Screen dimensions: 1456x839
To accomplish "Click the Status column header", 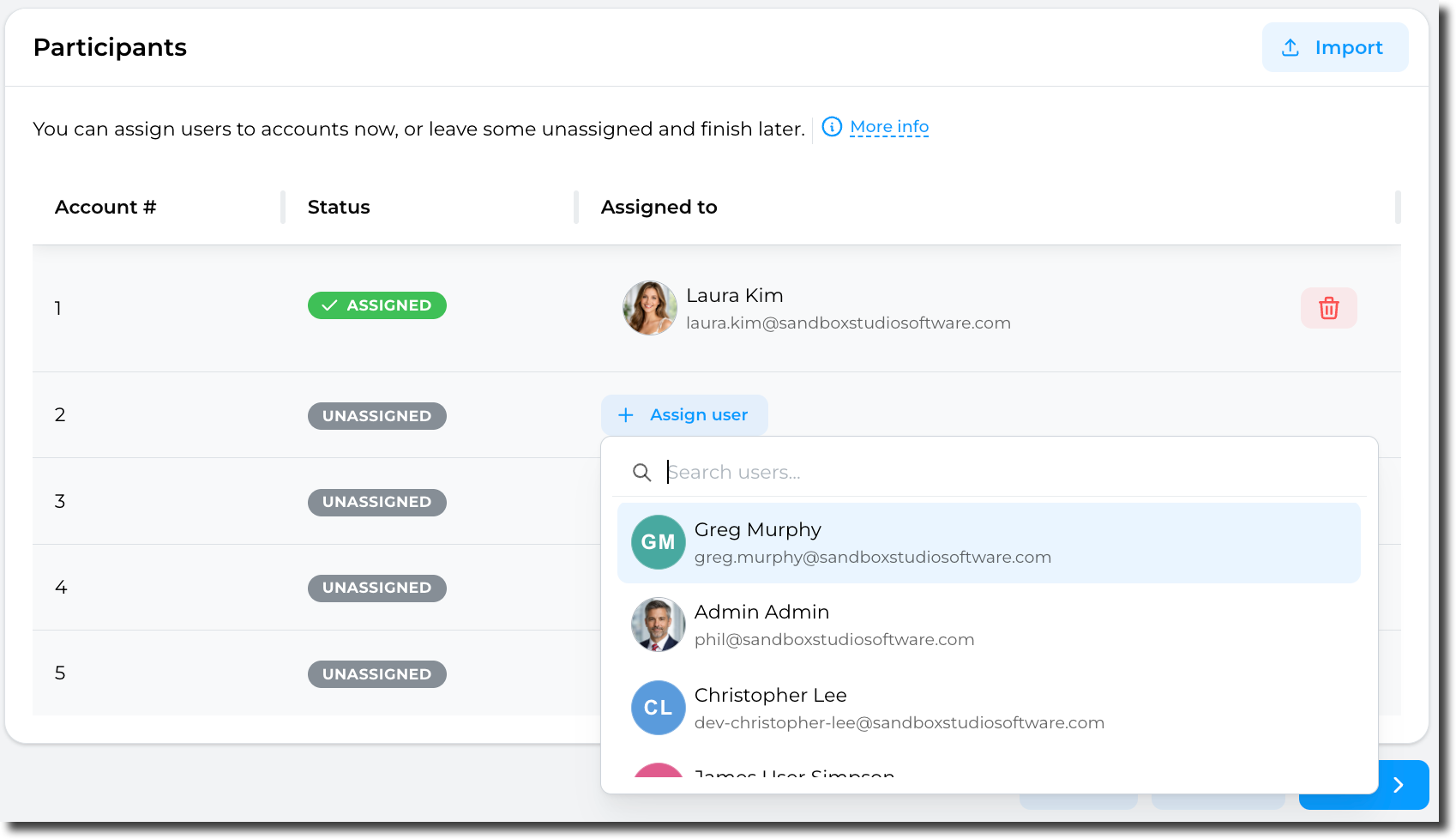I will pyautogui.click(x=339, y=208).
